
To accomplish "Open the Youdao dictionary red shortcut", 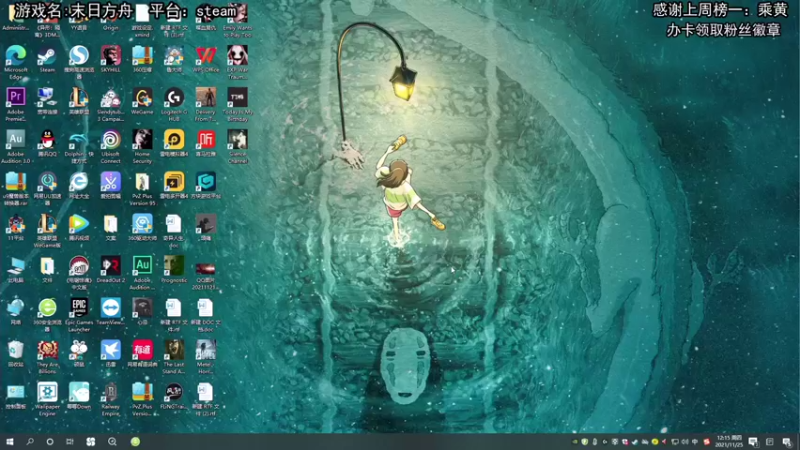I will [x=142, y=353].
